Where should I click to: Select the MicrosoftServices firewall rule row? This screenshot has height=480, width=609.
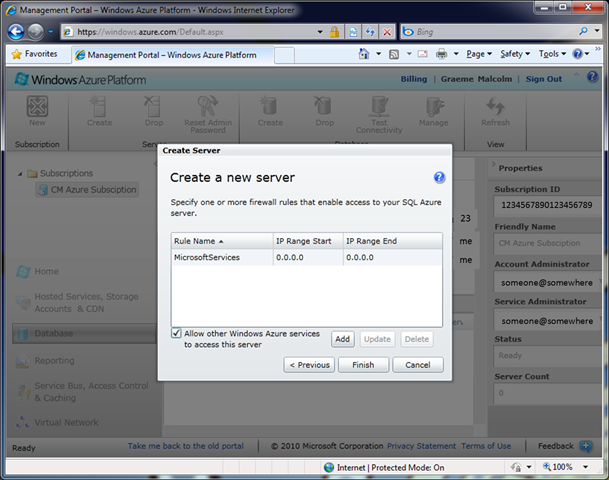306,257
